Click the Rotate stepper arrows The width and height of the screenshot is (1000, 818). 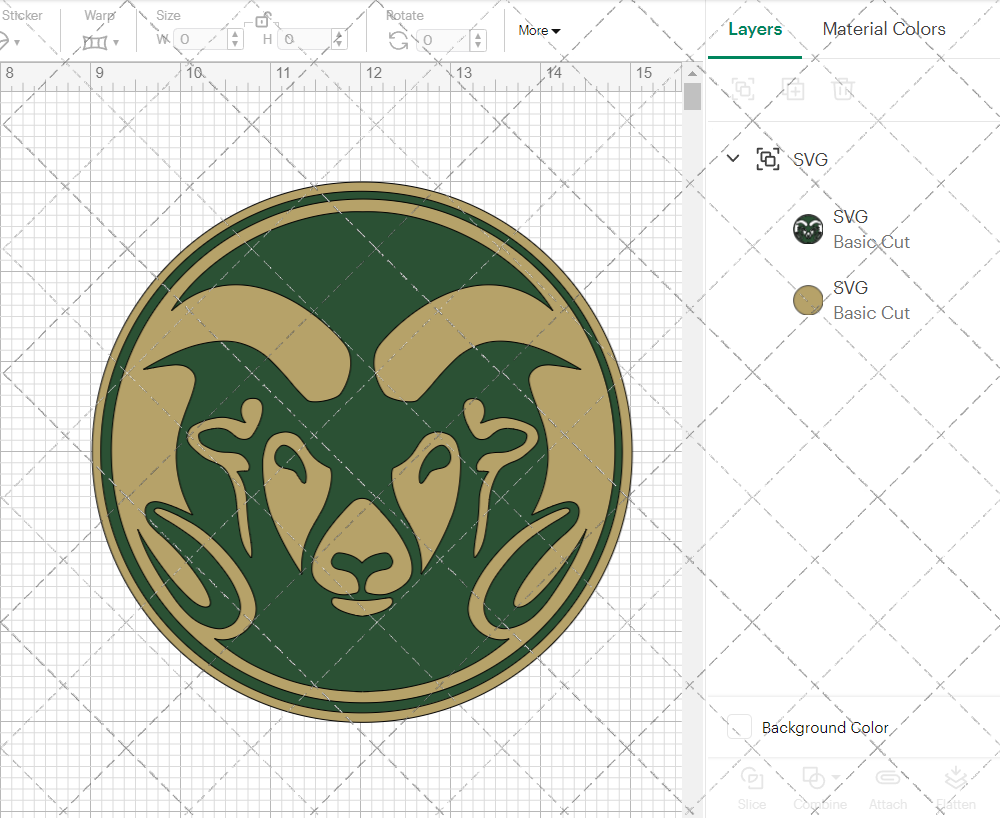(478, 40)
